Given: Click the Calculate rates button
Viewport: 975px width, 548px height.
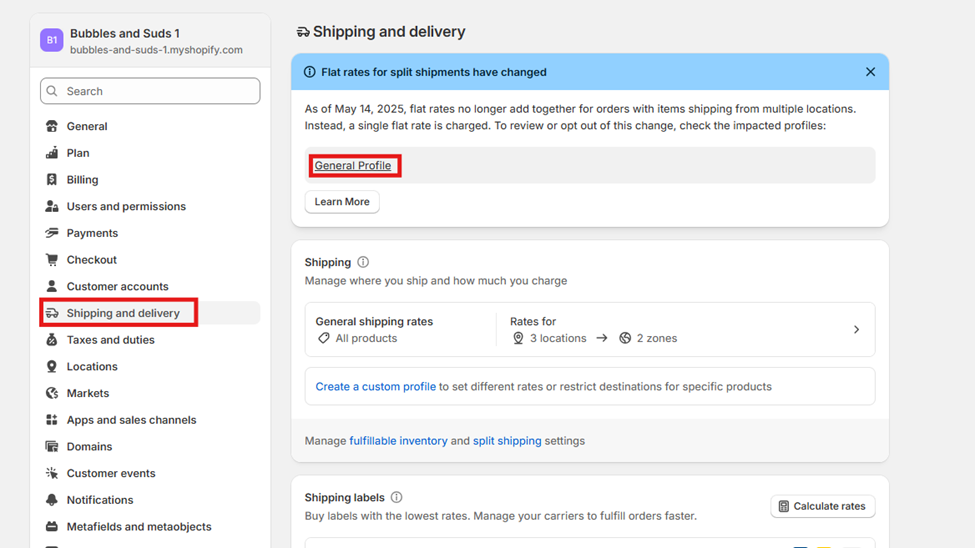Looking at the screenshot, I should point(823,506).
